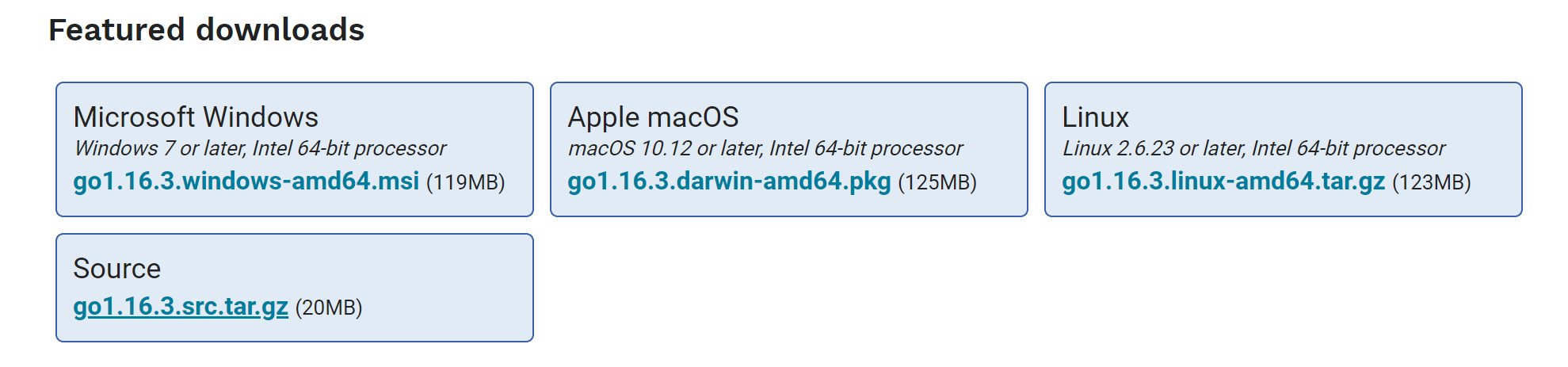Click the macOS 10.12 or later requirement text
1568x367 pixels.
(765, 148)
